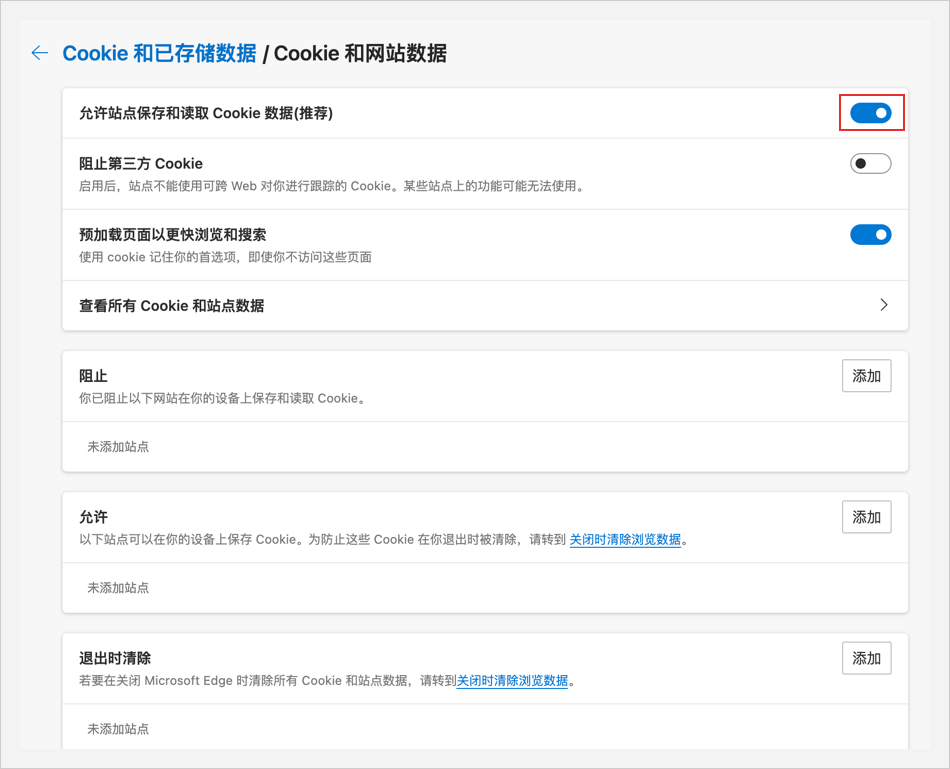The height and width of the screenshot is (769, 950).
Task: Open the "Cookie 和已存储数据" breadcrumb link
Action: point(159,53)
